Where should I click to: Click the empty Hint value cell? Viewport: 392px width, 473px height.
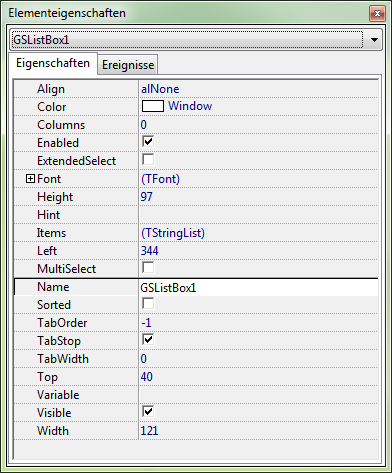pyautogui.click(x=258, y=215)
